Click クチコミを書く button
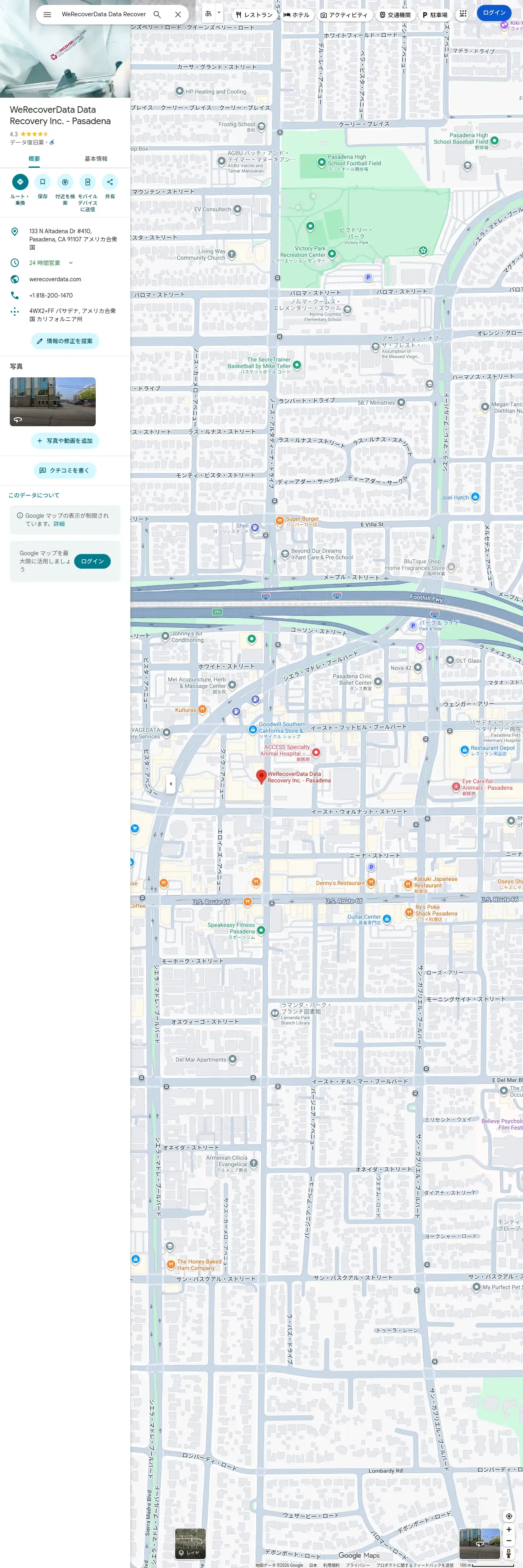This screenshot has height=1568, width=523. point(65,471)
